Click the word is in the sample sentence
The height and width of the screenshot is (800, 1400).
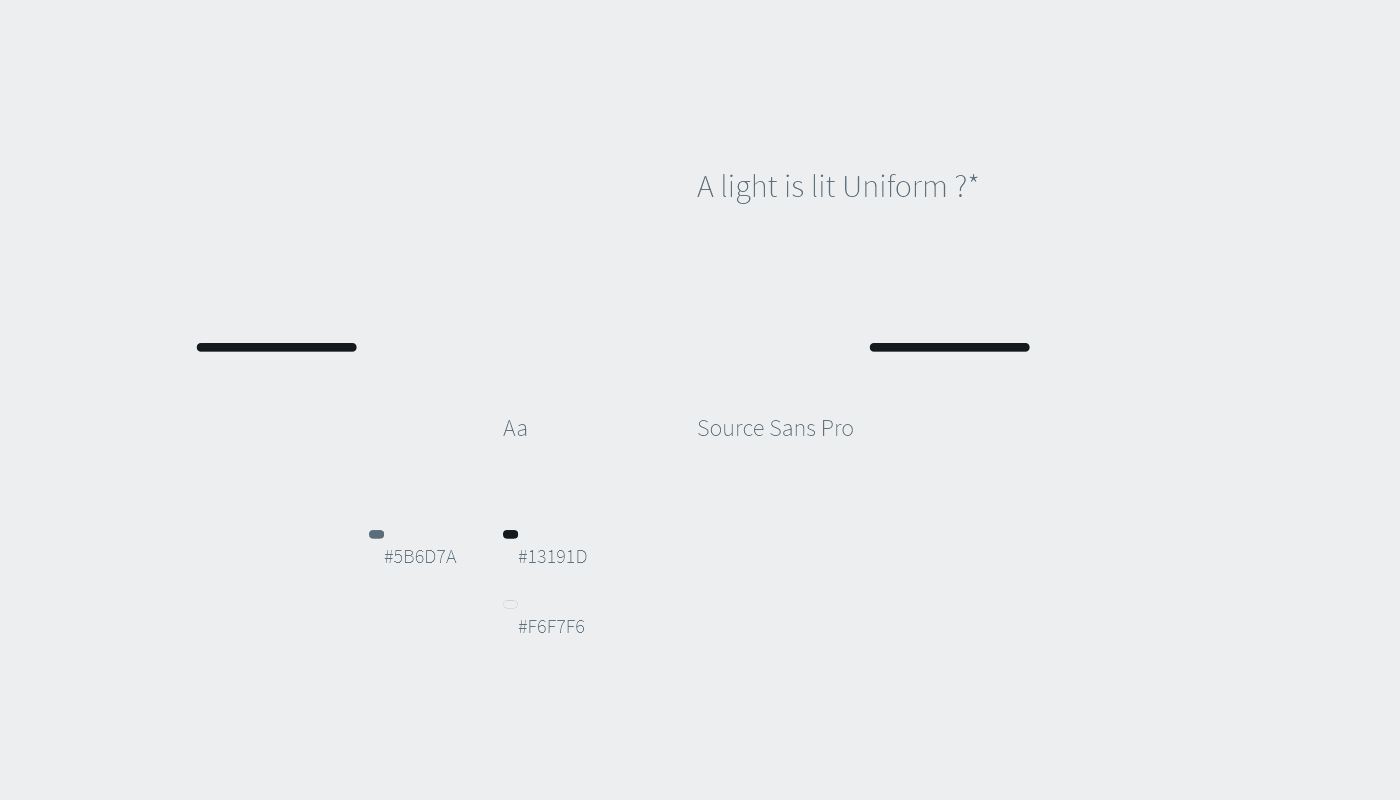(794, 187)
